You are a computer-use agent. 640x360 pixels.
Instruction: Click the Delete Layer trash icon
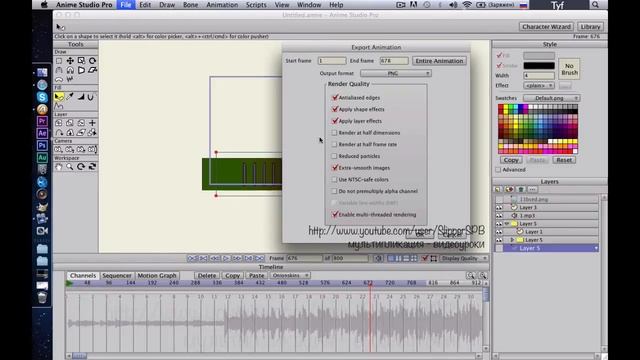521,189
